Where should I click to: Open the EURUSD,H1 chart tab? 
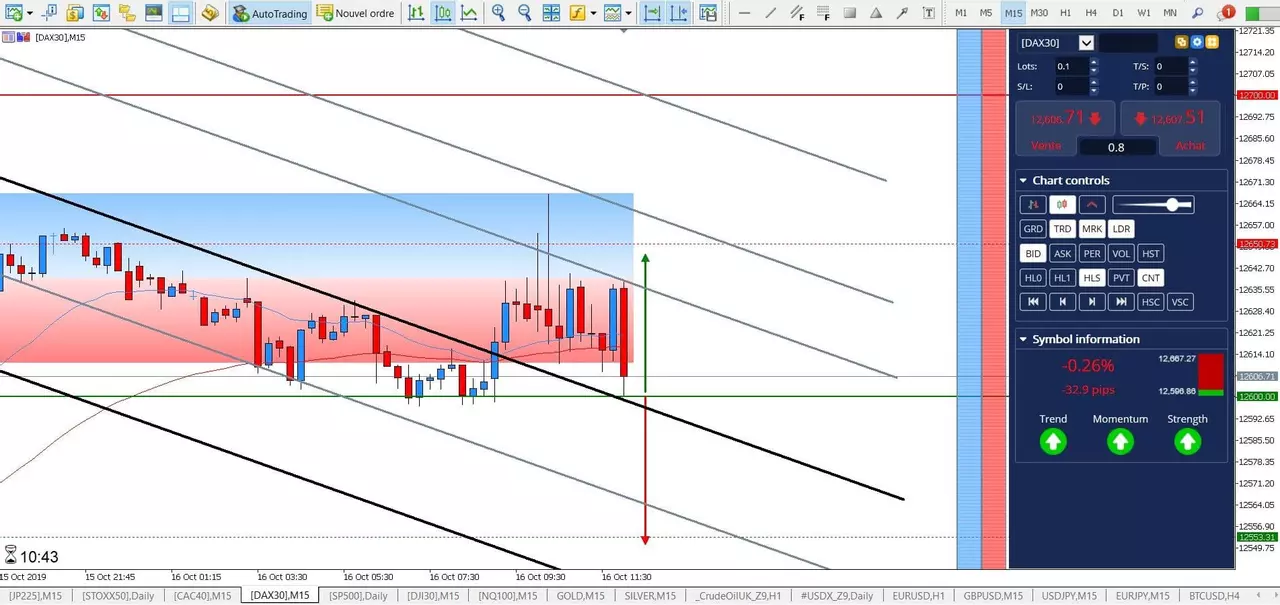(x=921, y=596)
